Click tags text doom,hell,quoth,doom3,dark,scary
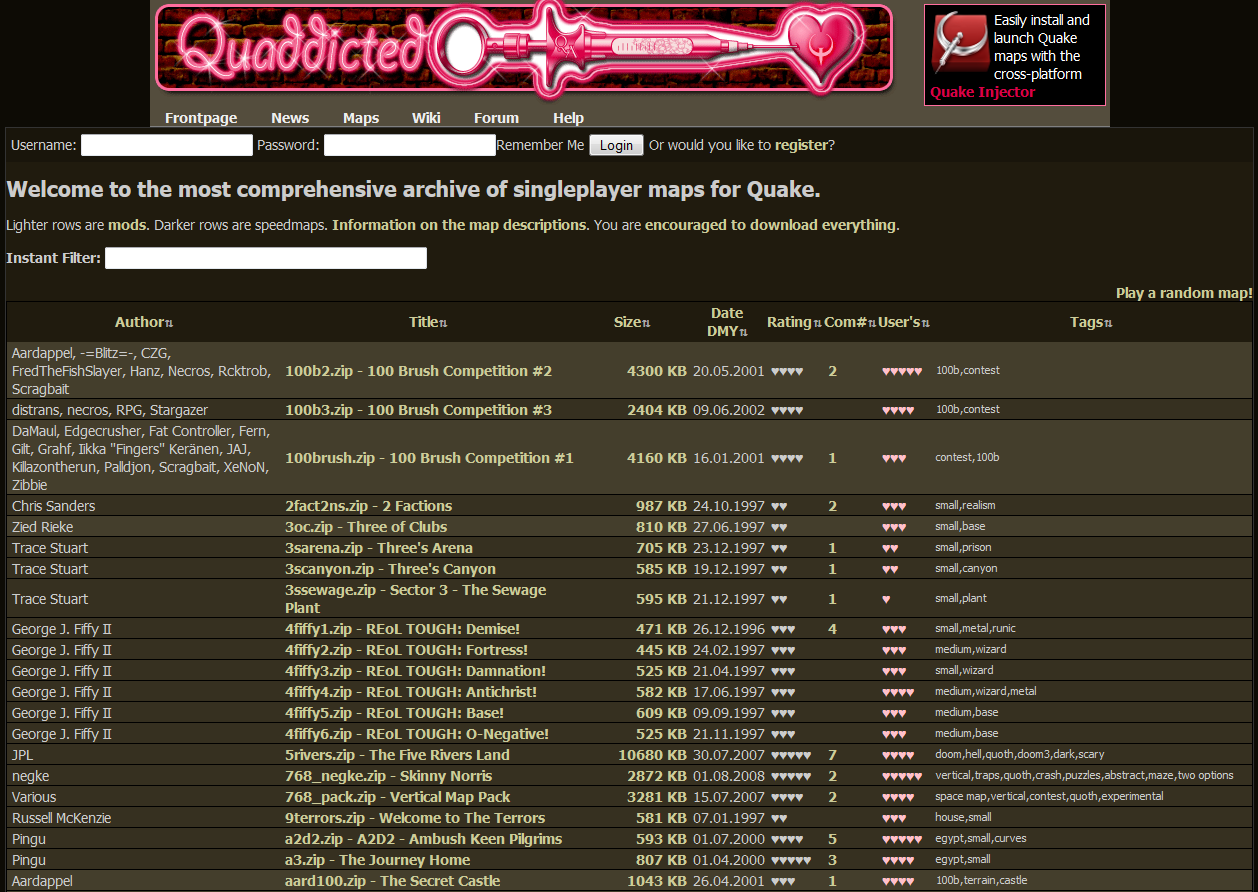1258x892 pixels. click(x=1020, y=755)
